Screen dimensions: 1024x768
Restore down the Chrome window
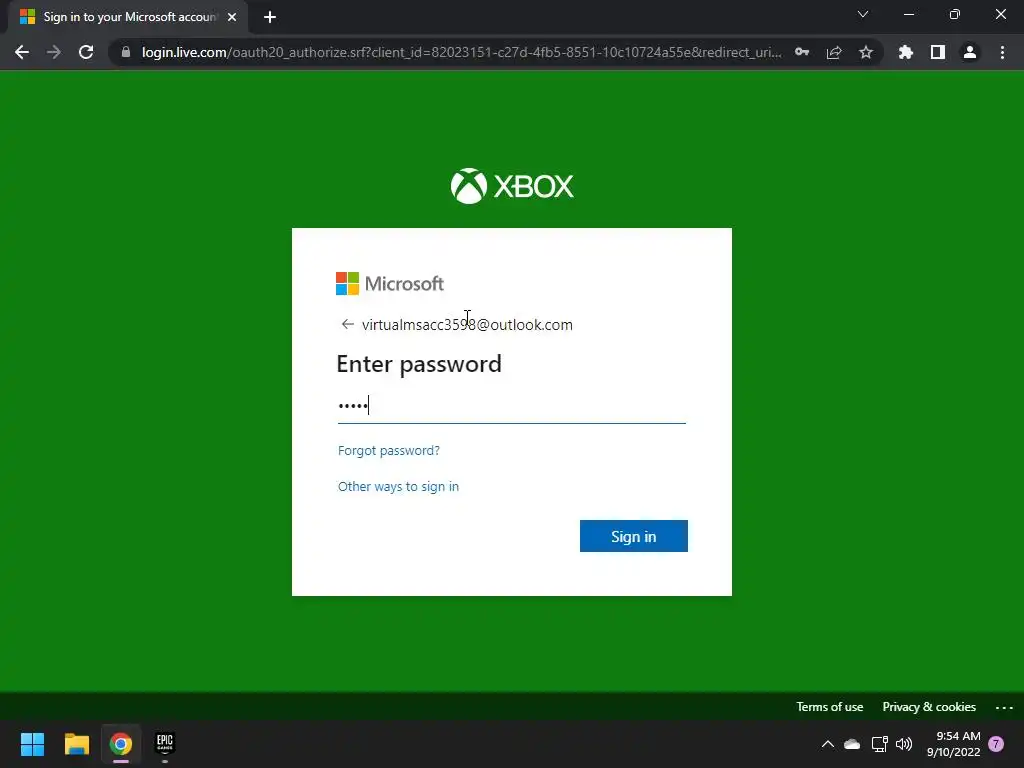(x=955, y=14)
